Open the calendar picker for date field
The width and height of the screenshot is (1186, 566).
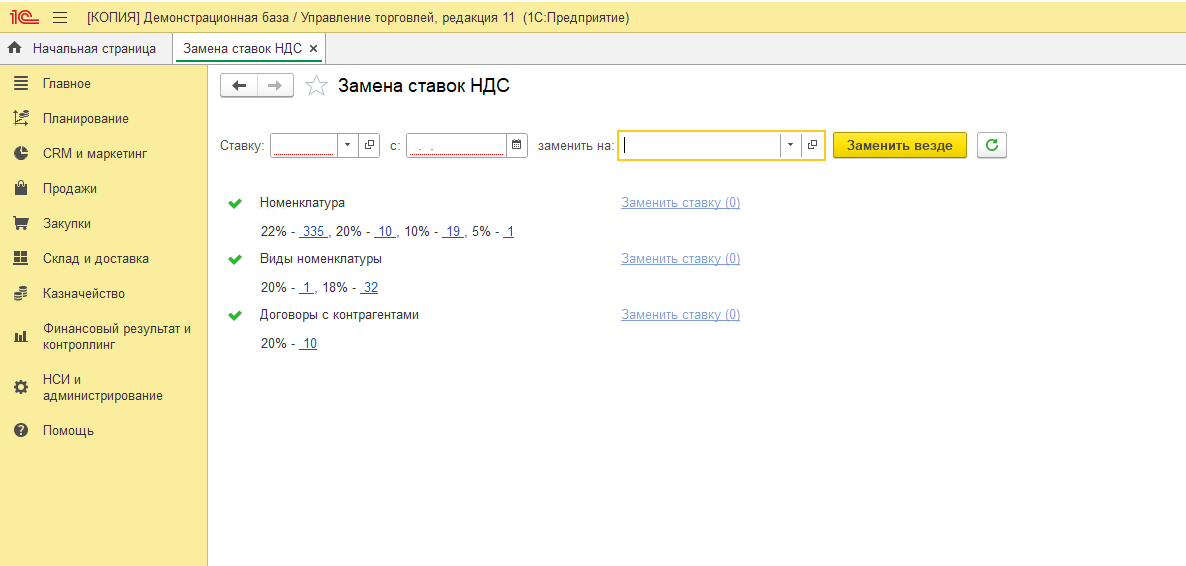[x=517, y=145]
